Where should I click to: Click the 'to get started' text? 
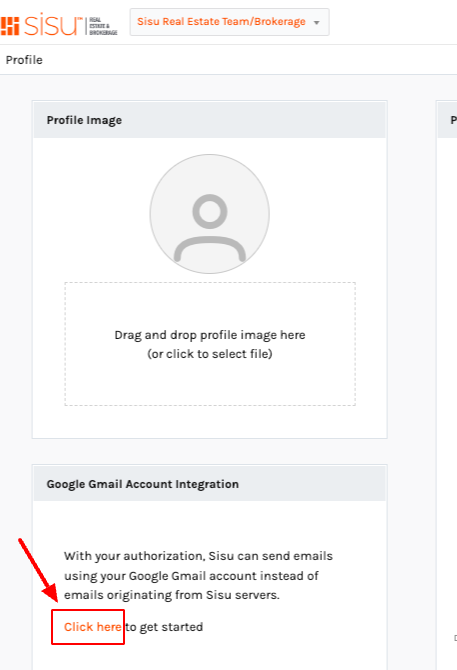tap(164, 627)
